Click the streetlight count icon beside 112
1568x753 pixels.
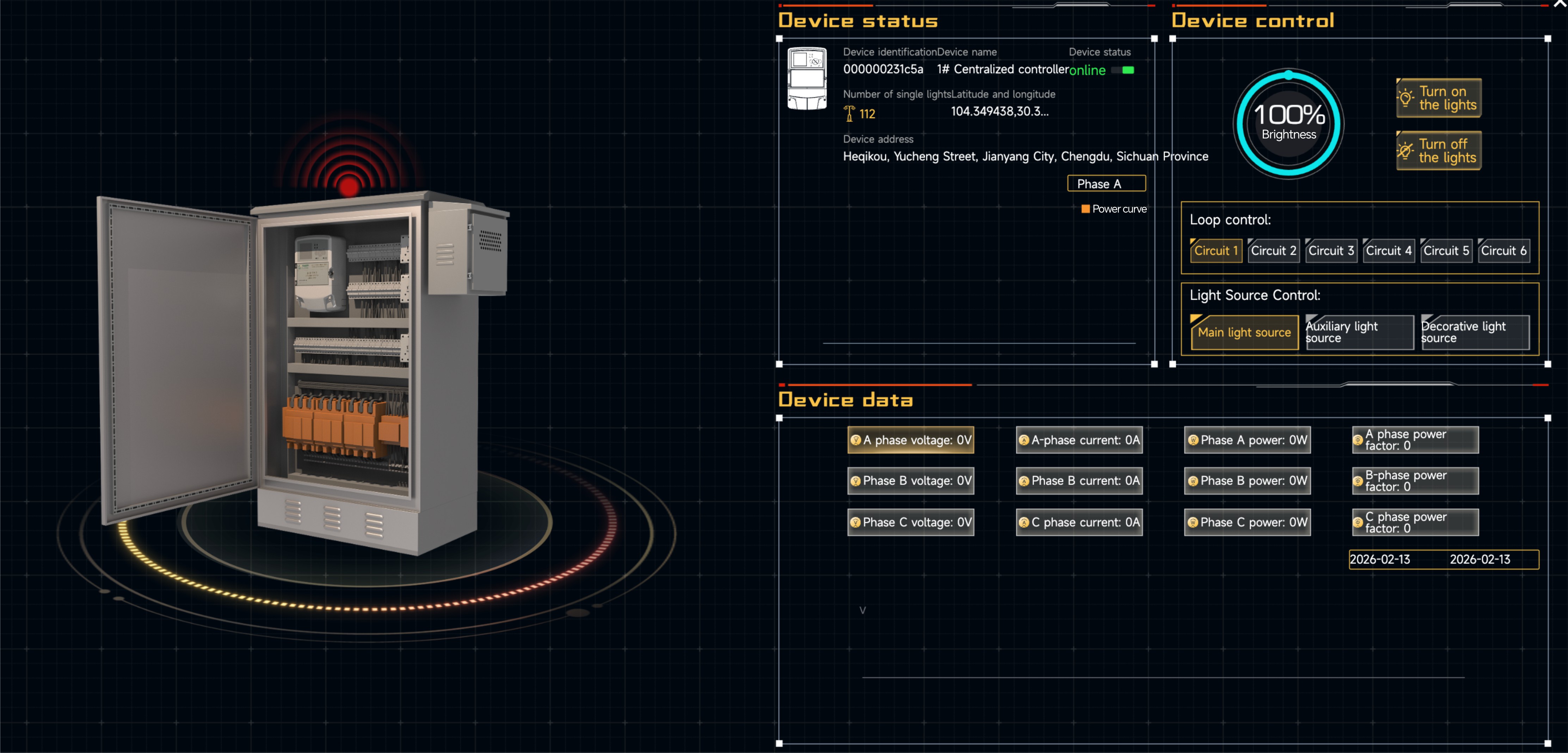[849, 114]
